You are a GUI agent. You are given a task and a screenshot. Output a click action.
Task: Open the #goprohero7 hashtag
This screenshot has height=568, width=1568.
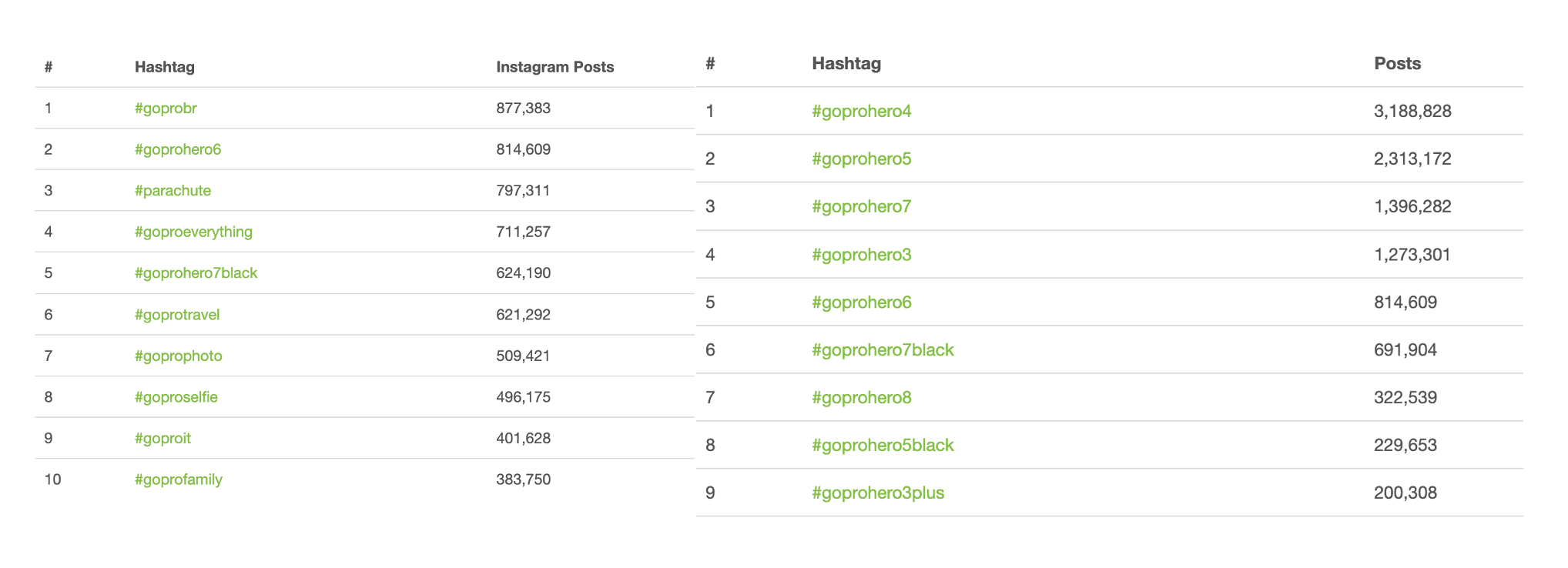[862, 207]
